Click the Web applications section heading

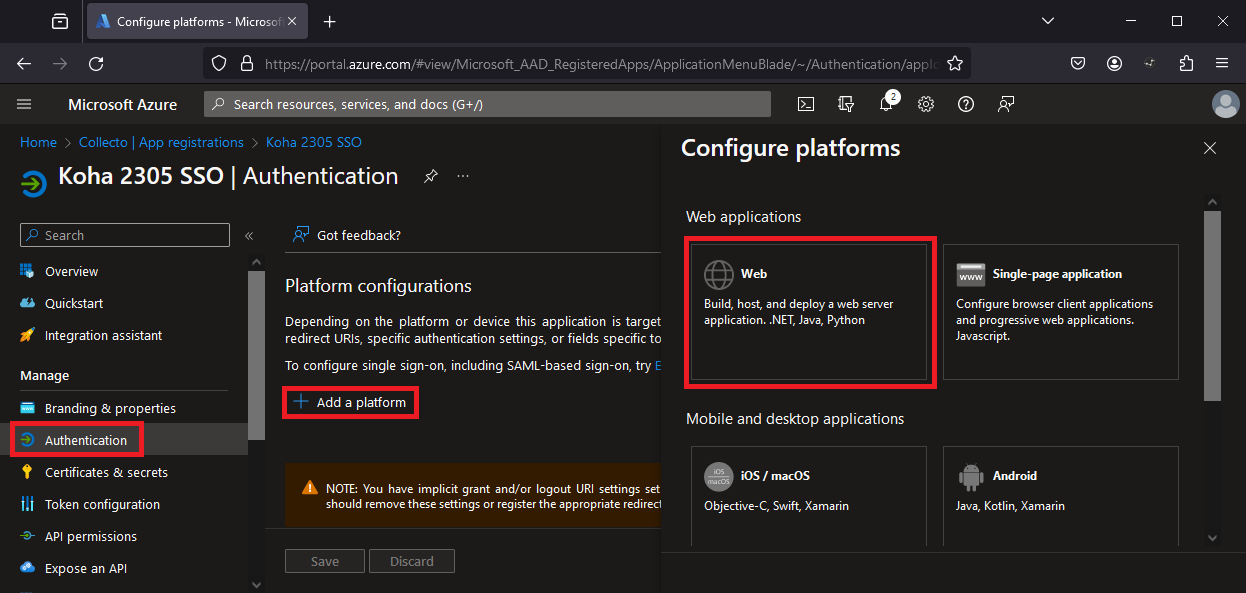pyautogui.click(x=743, y=216)
